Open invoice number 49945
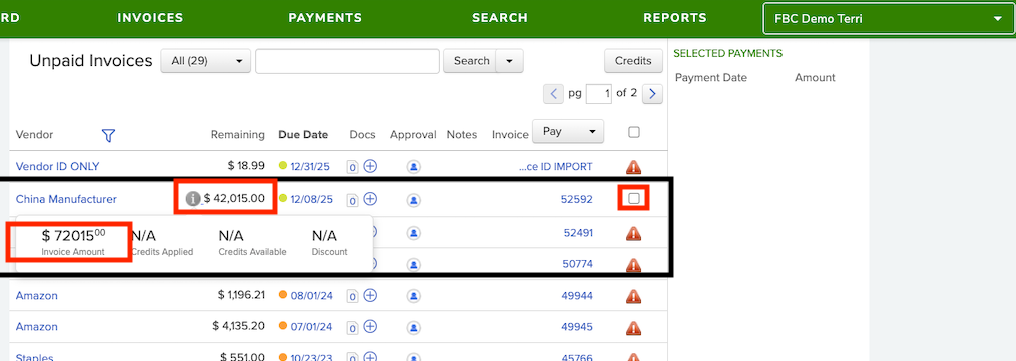The height and width of the screenshot is (361, 1016). (x=577, y=327)
